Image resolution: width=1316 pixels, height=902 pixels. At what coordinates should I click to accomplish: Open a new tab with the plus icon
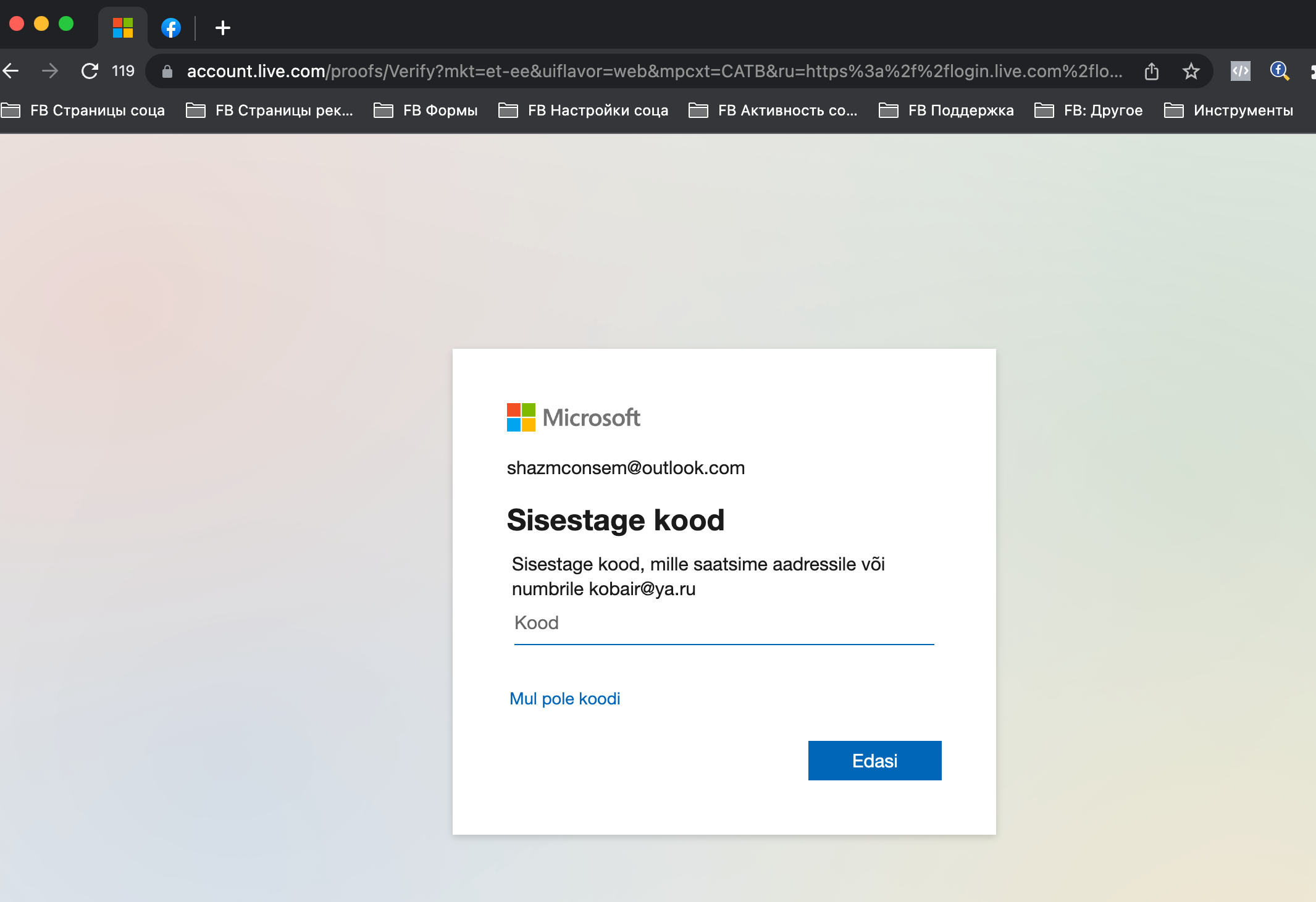(x=222, y=28)
